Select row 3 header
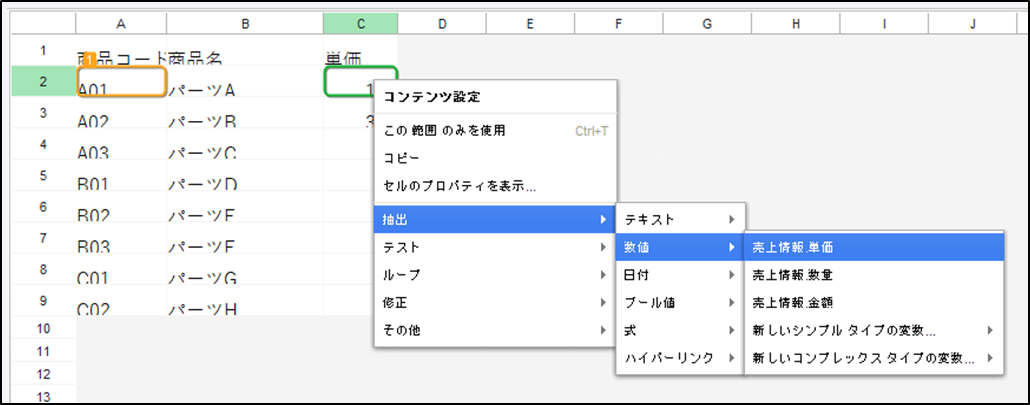 point(43,112)
